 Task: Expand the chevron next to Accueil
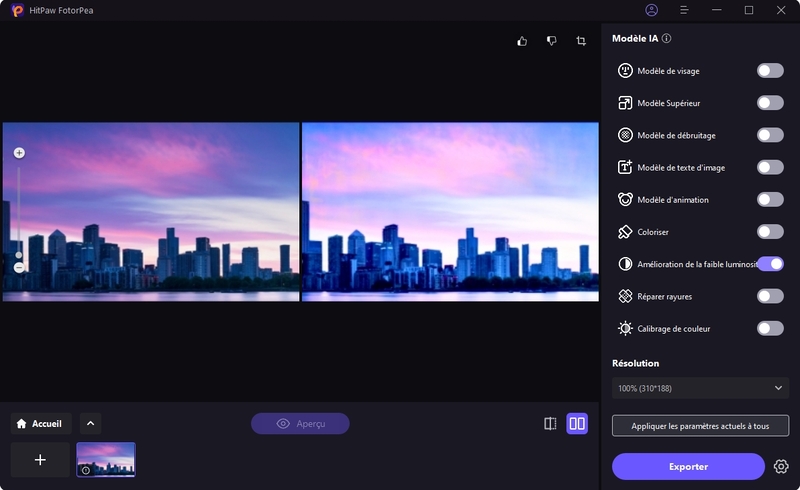click(90, 424)
